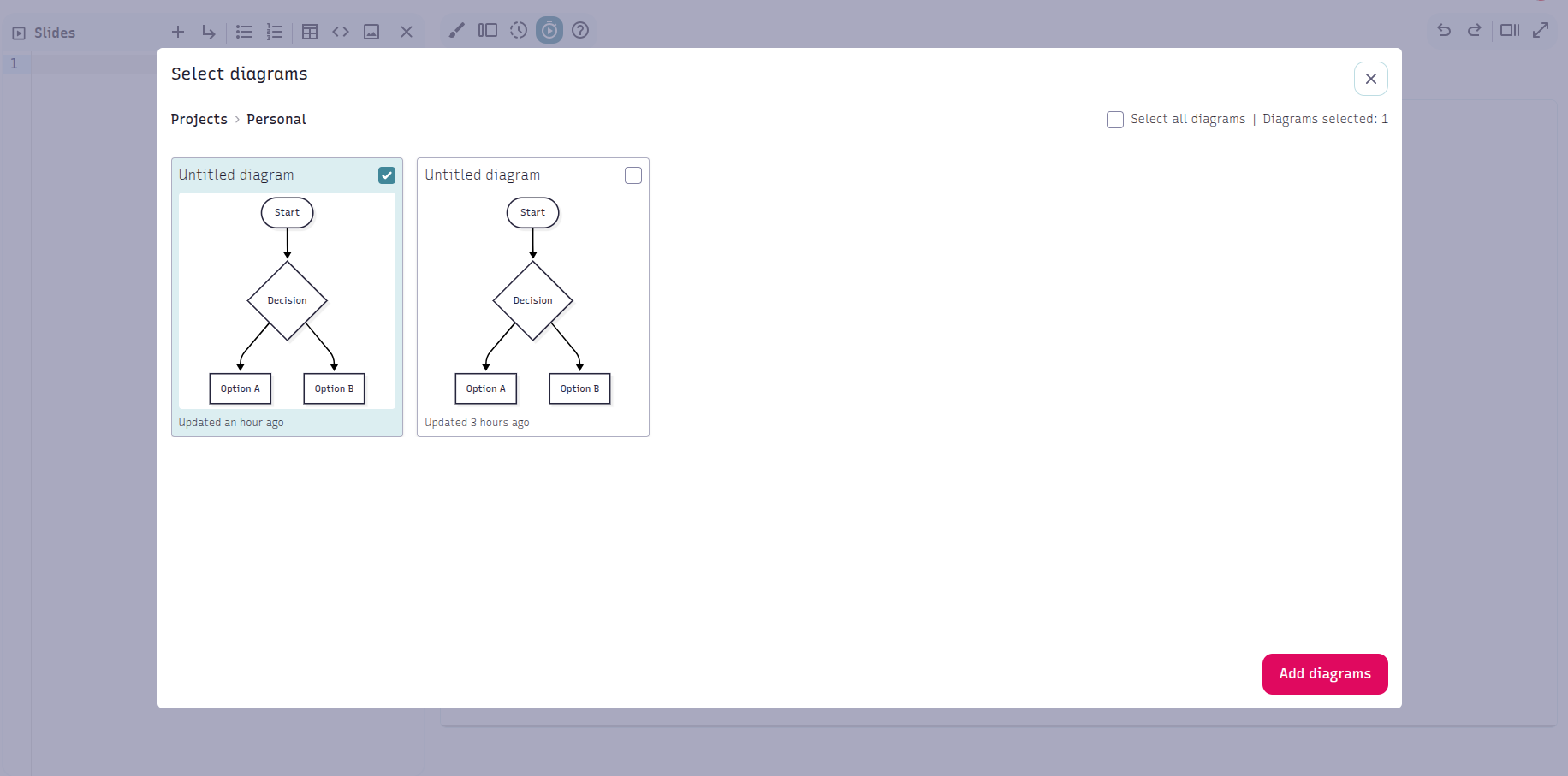Open the Slides panel header
This screenshot has width=1568, height=776.
45,33
